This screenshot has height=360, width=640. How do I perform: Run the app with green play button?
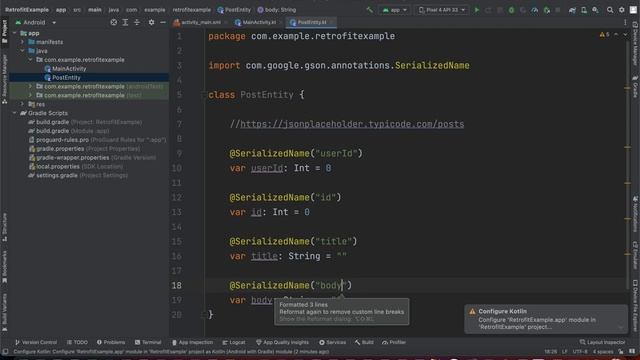pyautogui.click(x=476, y=10)
